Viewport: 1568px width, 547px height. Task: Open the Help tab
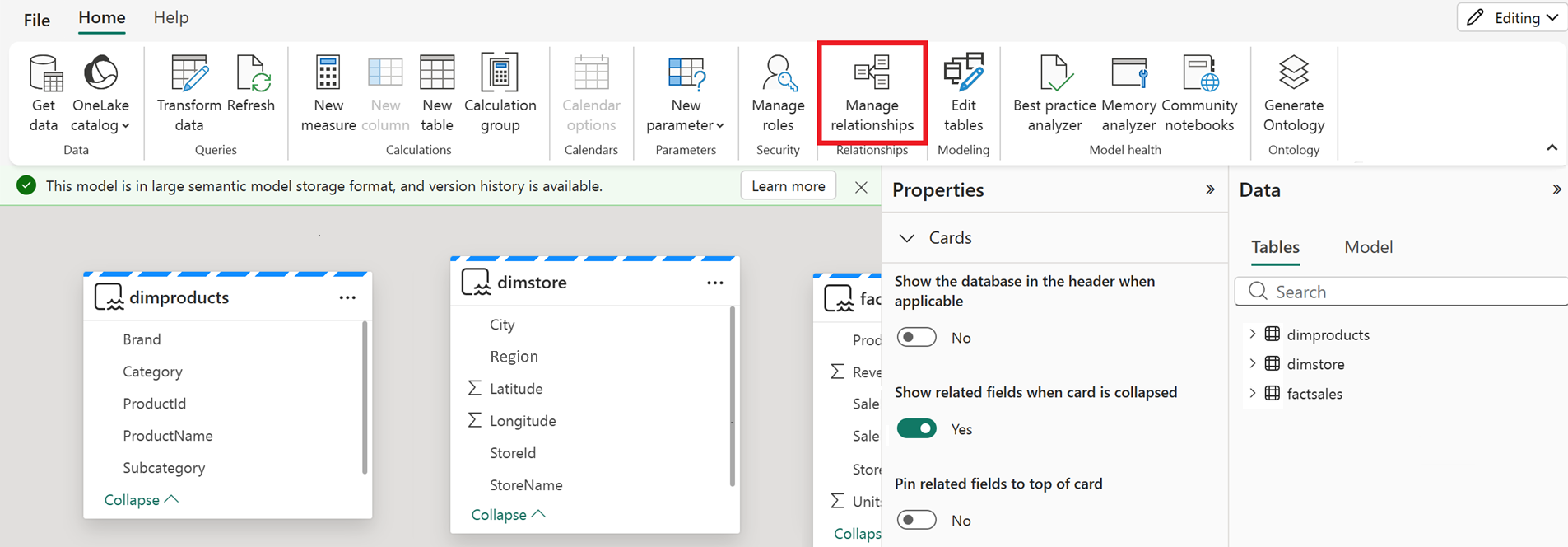pos(171,17)
